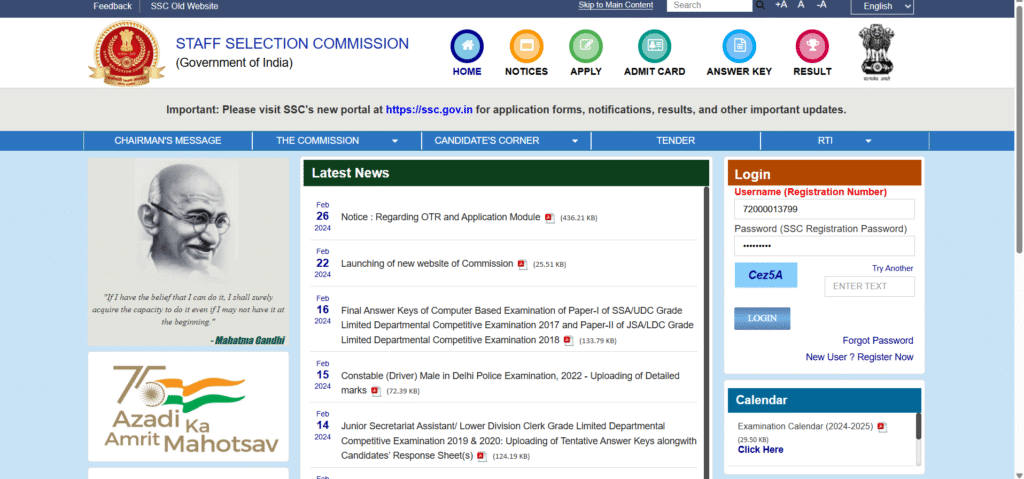Screen dimensions: 1024x479
Task: Decrease font size with -A
Action: coord(822,5)
